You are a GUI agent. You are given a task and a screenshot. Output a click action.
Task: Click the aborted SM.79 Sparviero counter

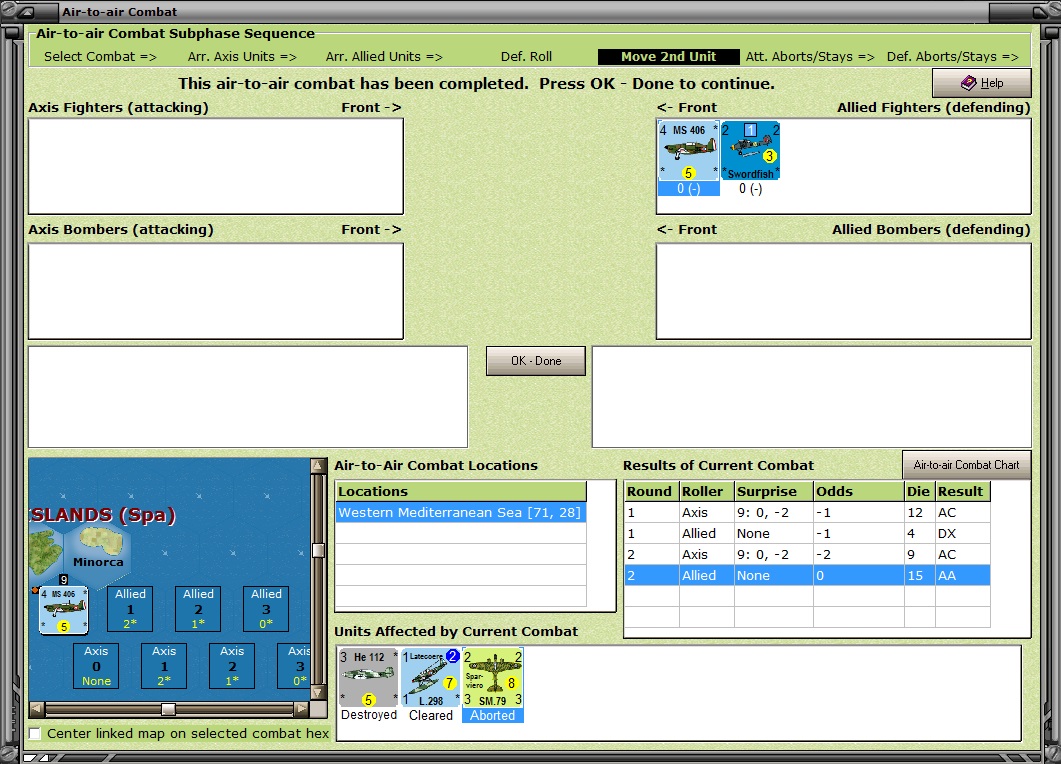pyautogui.click(x=493, y=677)
